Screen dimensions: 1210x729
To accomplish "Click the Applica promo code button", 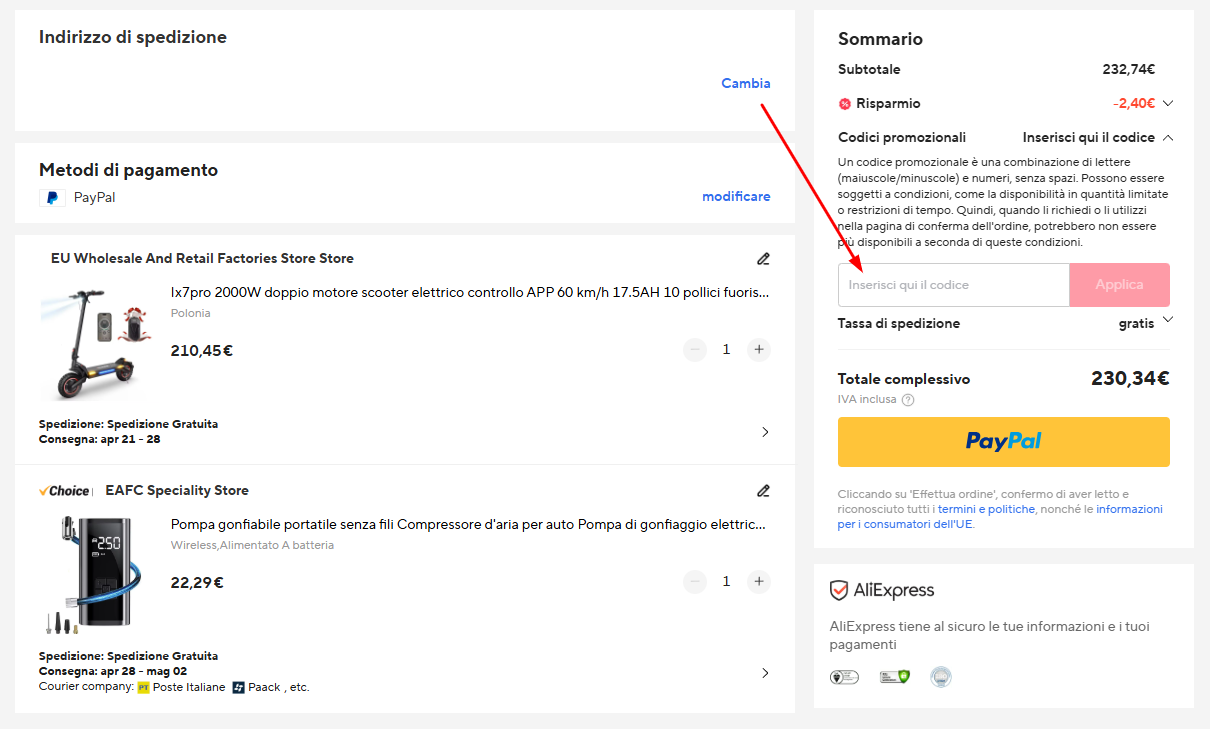I will (1119, 285).
